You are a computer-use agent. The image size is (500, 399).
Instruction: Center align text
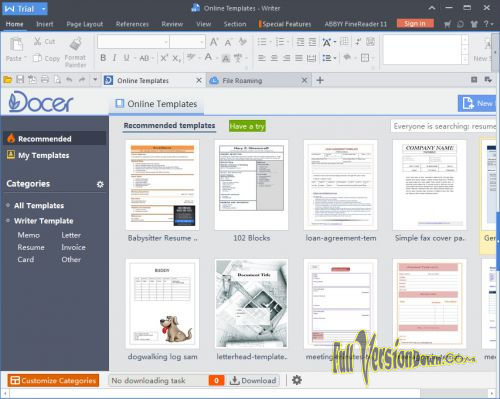pos(274,58)
